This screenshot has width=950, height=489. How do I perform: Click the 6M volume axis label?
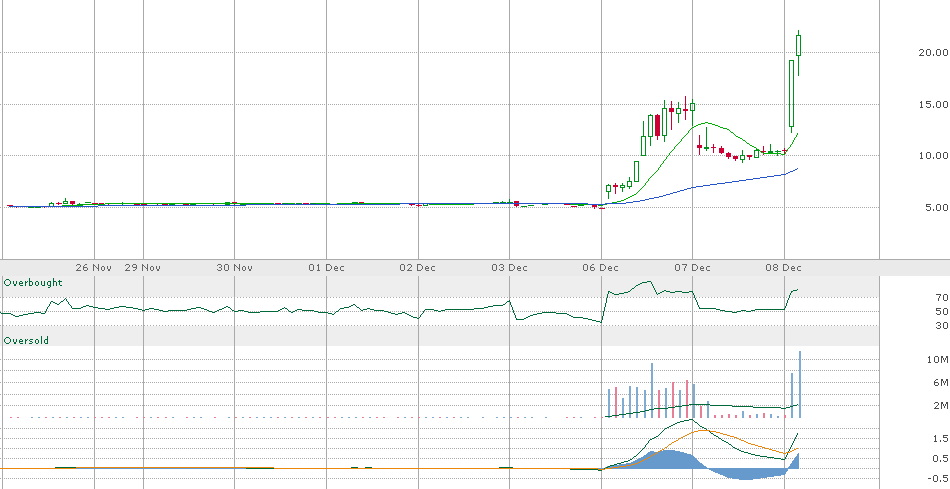pos(941,382)
